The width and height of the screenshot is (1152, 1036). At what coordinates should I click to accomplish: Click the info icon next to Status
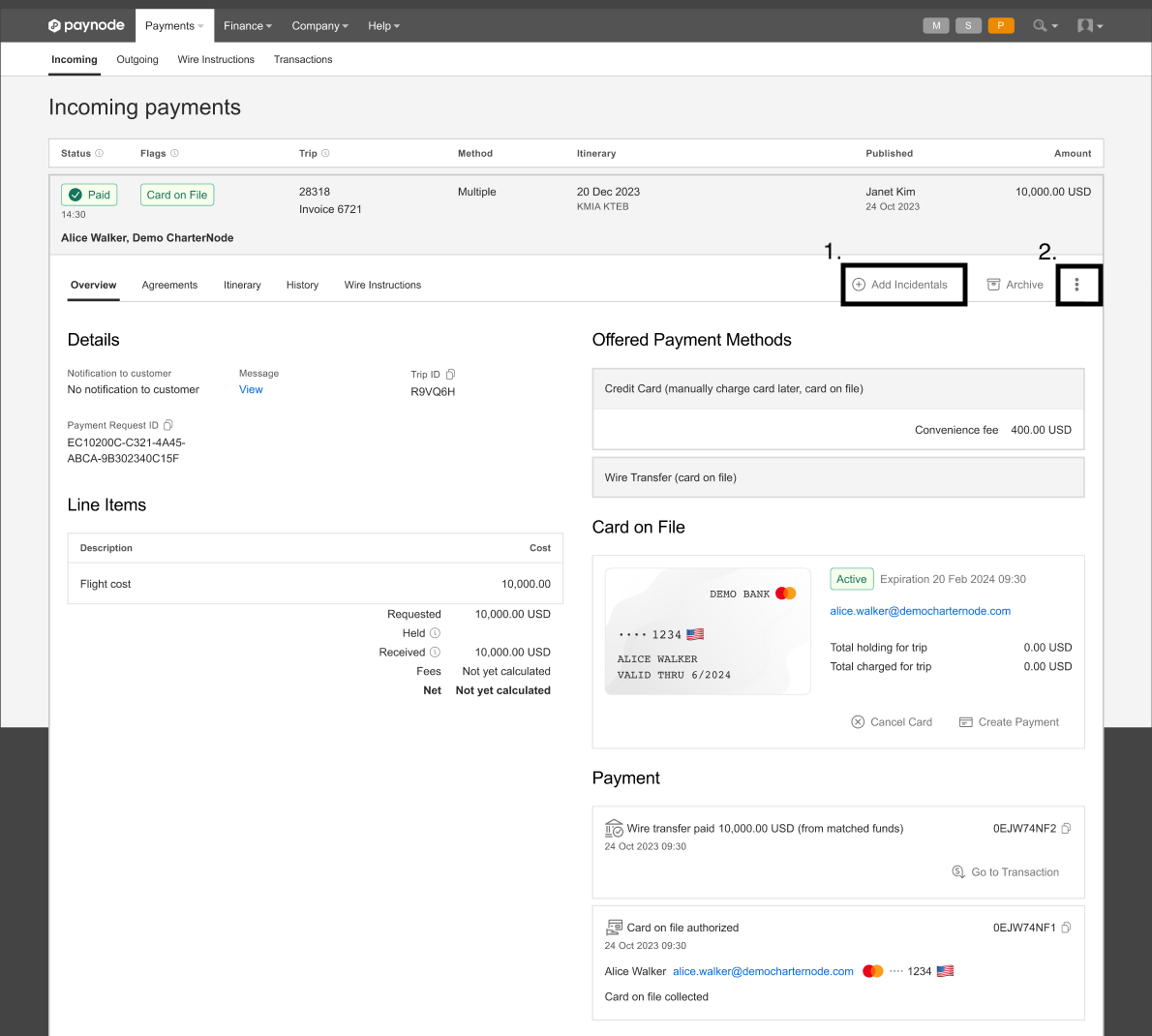99,154
